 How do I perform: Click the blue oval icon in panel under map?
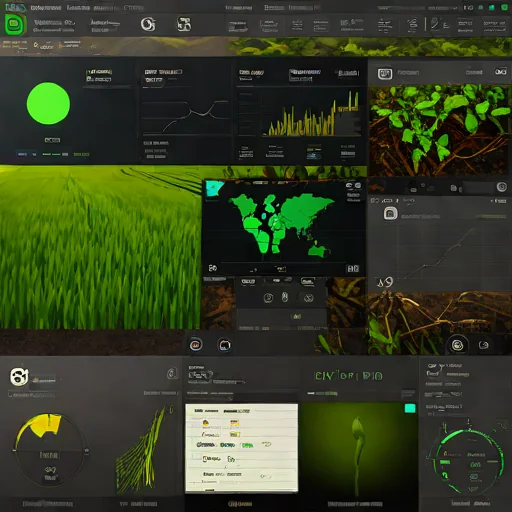(285, 297)
